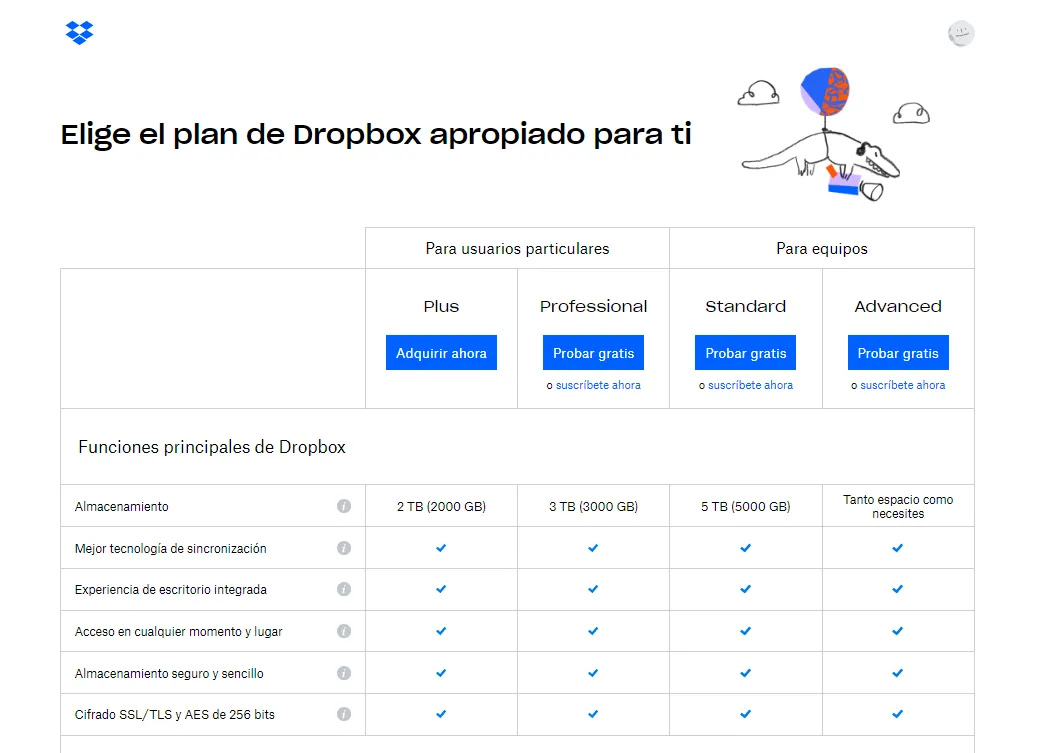The height and width of the screenshot is (753, 1045).
Task: Click Advanced checkmark for Mejor tecnología de sincronización
Action: (898, 548)
